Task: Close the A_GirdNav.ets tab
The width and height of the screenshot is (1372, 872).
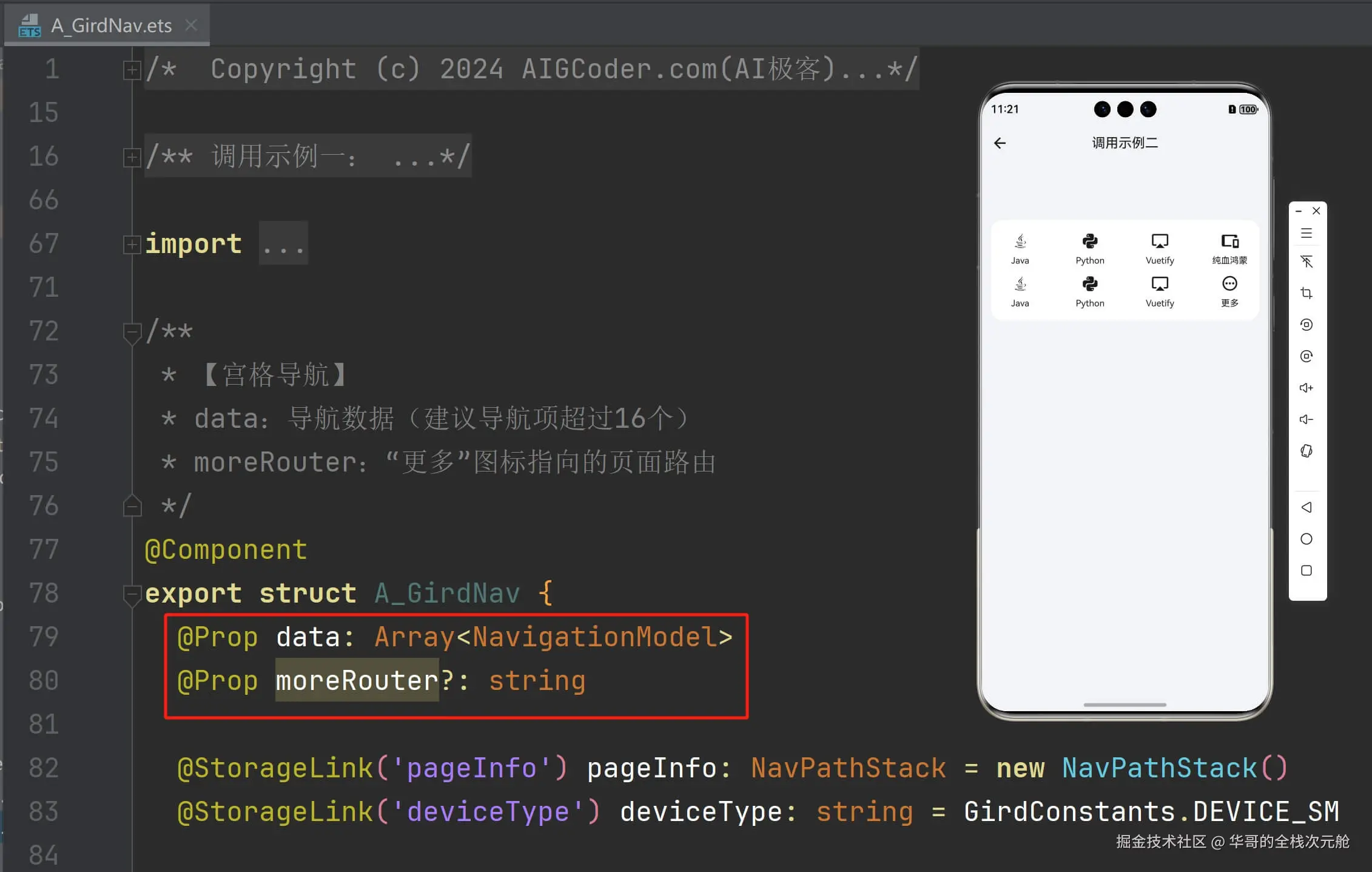Action: click(x=191, y=25)
